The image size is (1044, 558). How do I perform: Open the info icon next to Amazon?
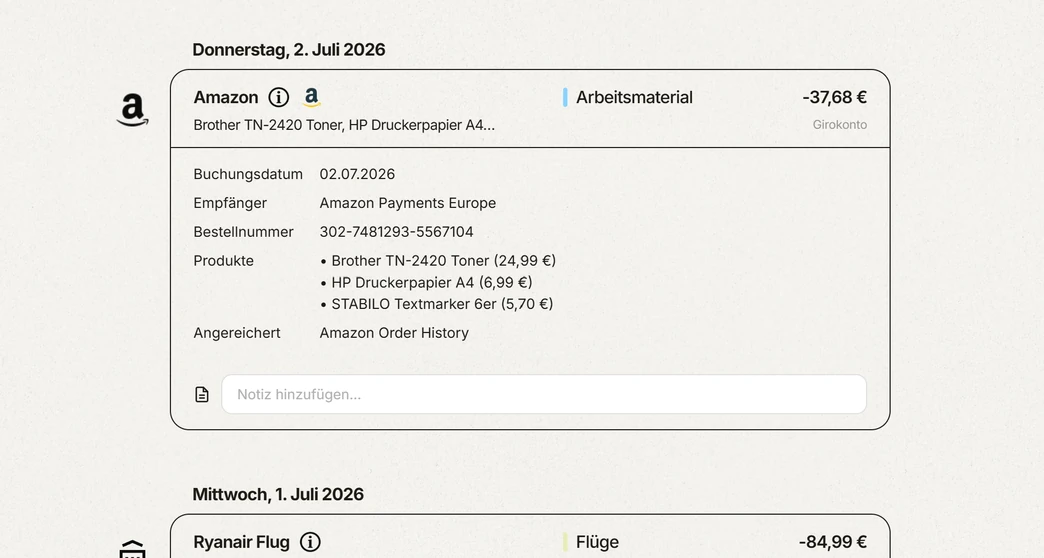point(278,97)
